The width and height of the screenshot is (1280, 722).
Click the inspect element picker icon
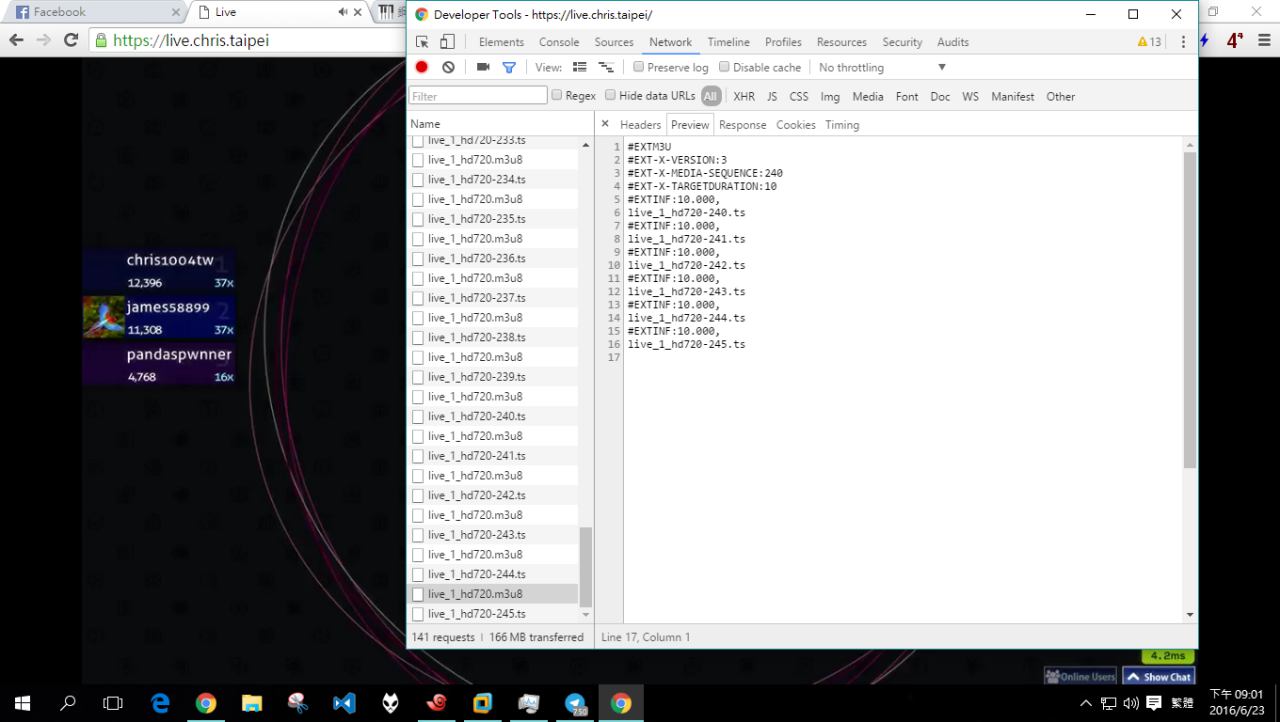(422, 42)
